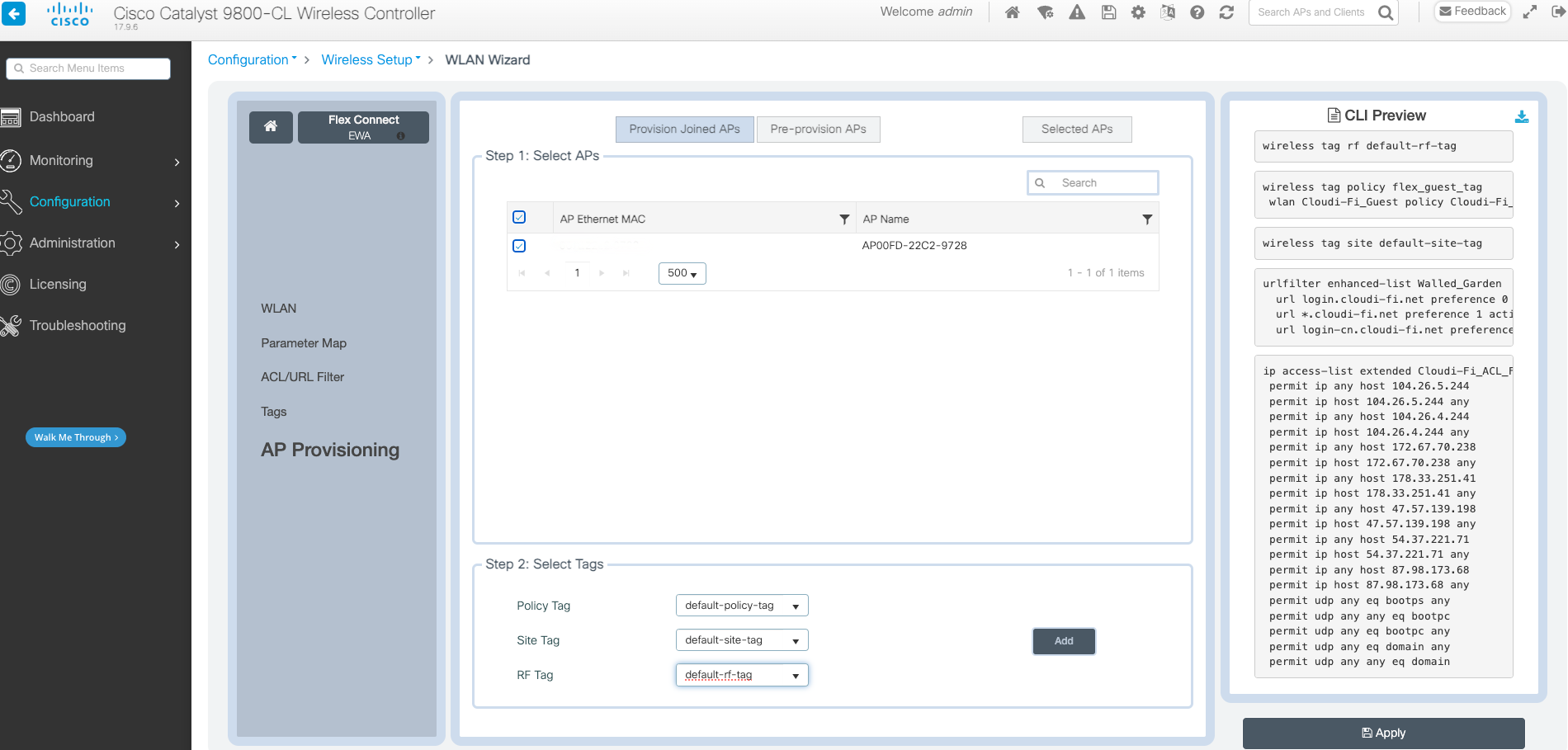Image resolution: width=1568 pixels, height=750 pixels.
Task: Switch to the Pre-provision APs tab
Action: tap(818, 129)
